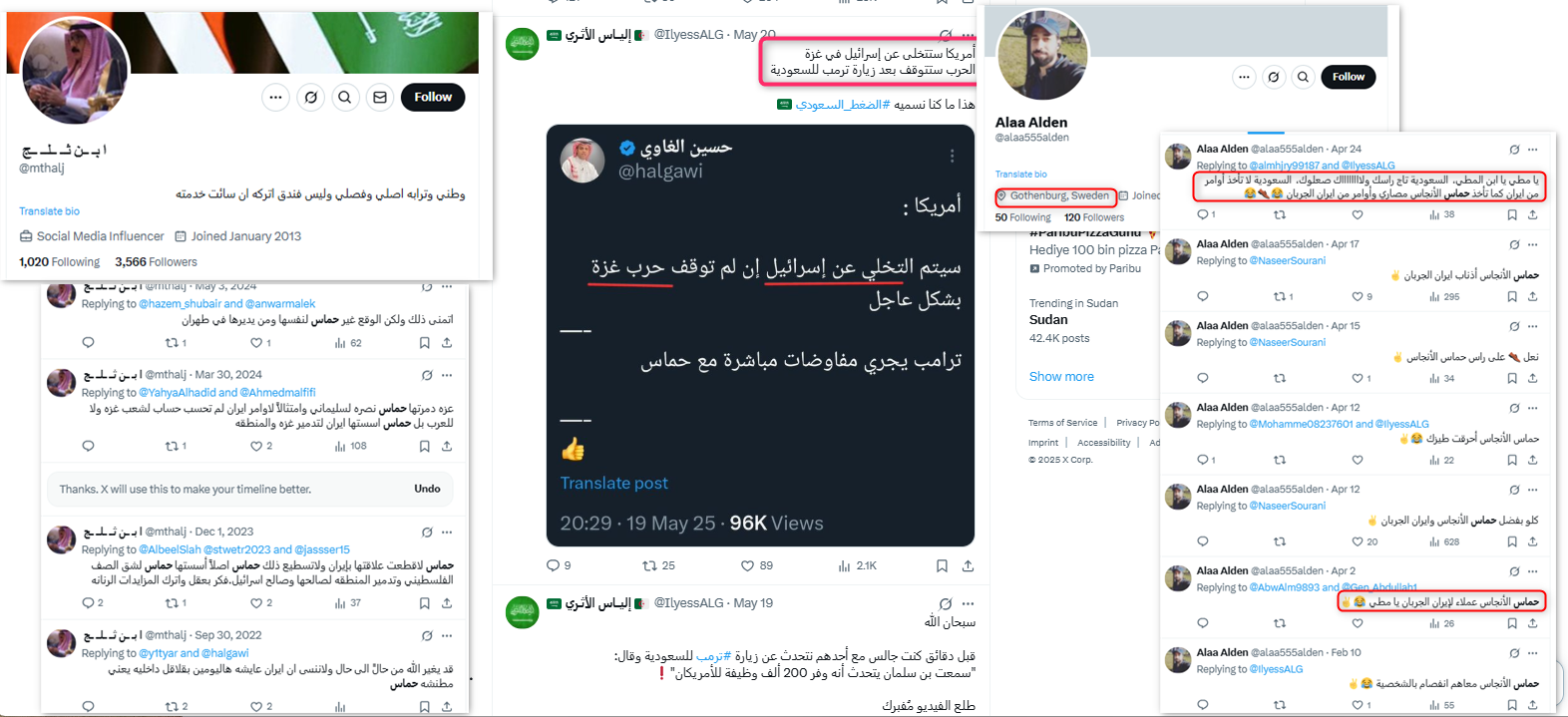The width and height of the screenshot is (1568, 717).
Task: Click Translate post link in embedded tweet
Action: [x=613, y=483]
